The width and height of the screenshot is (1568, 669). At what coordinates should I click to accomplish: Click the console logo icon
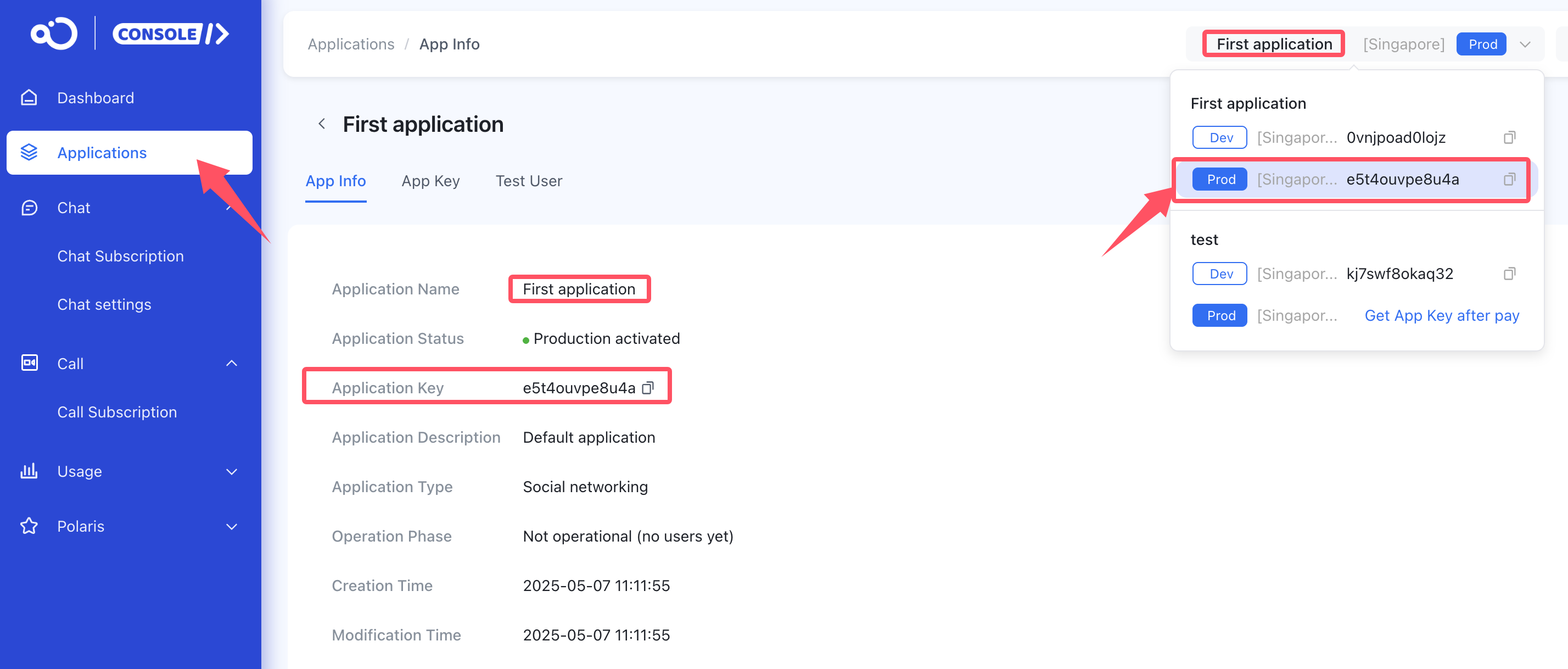54,34
